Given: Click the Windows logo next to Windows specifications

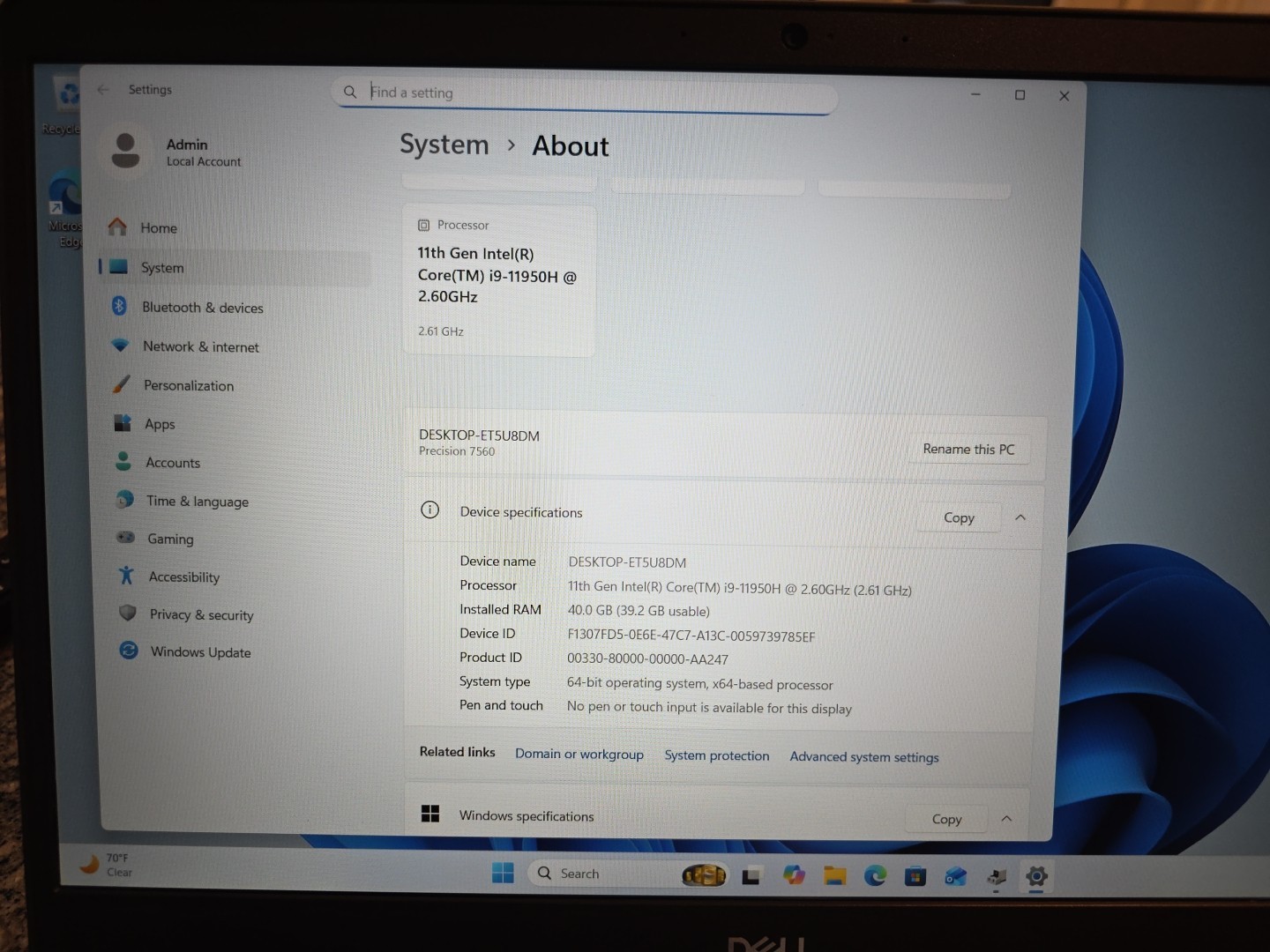Looking at the screenshot, I should tap(430, 814).
